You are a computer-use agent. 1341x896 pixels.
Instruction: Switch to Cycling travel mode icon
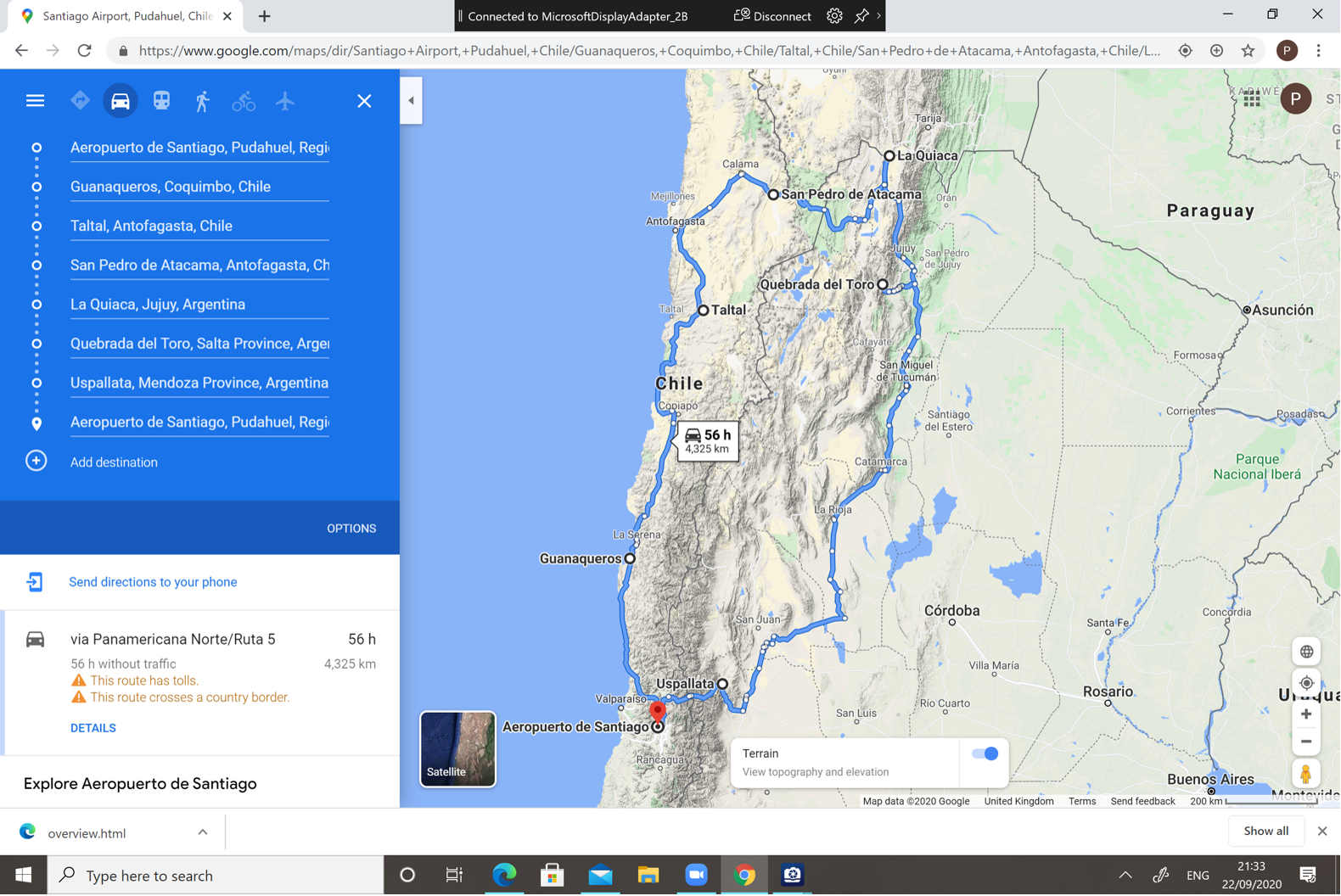[244, 101]
